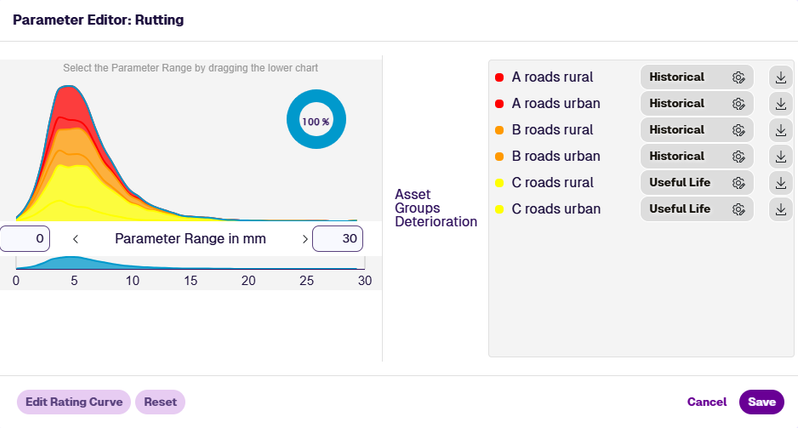798x428 pixels.
Task: Download A roads rural data
Action: pyautogui.click(x=781, y=77)
